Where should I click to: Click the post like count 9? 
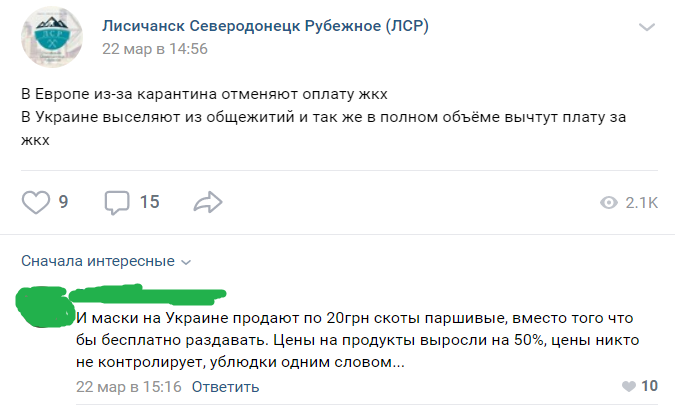63,202
